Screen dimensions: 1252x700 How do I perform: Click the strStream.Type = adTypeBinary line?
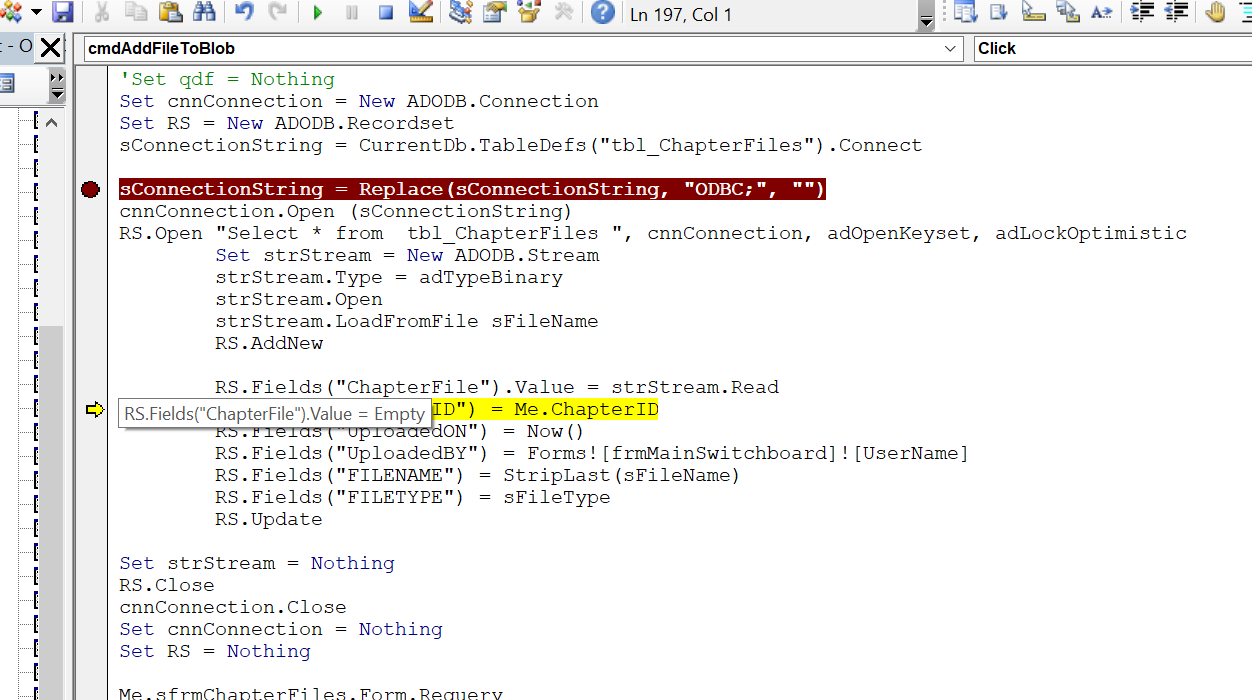tap(389, 277)
